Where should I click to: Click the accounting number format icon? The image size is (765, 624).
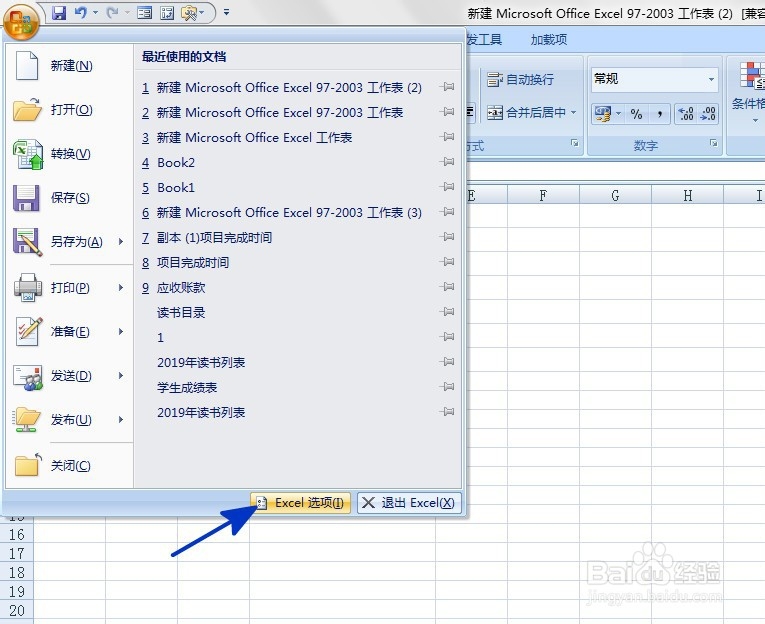point(603,114)
